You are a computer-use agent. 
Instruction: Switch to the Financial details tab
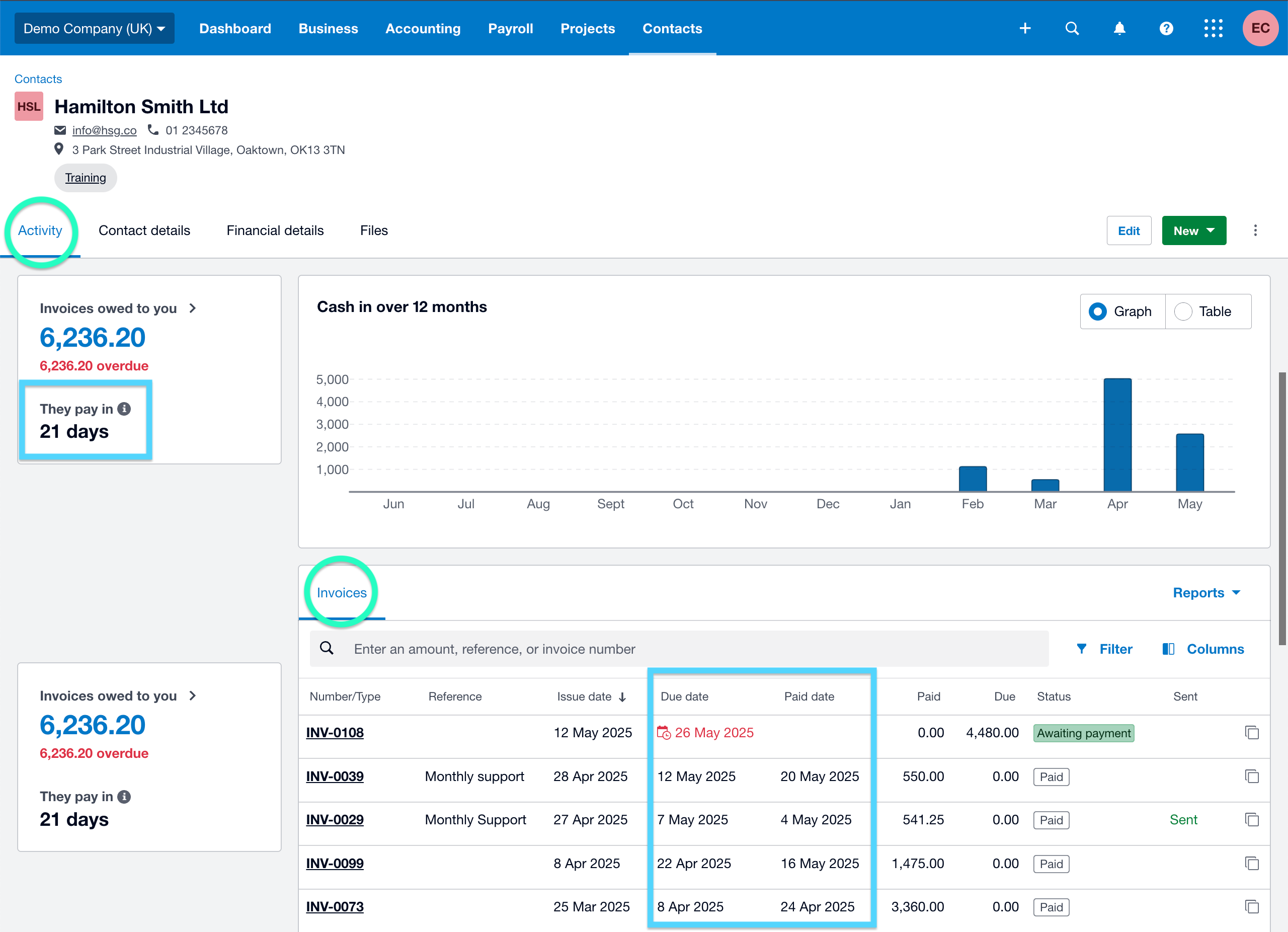[x=275, y=230]
